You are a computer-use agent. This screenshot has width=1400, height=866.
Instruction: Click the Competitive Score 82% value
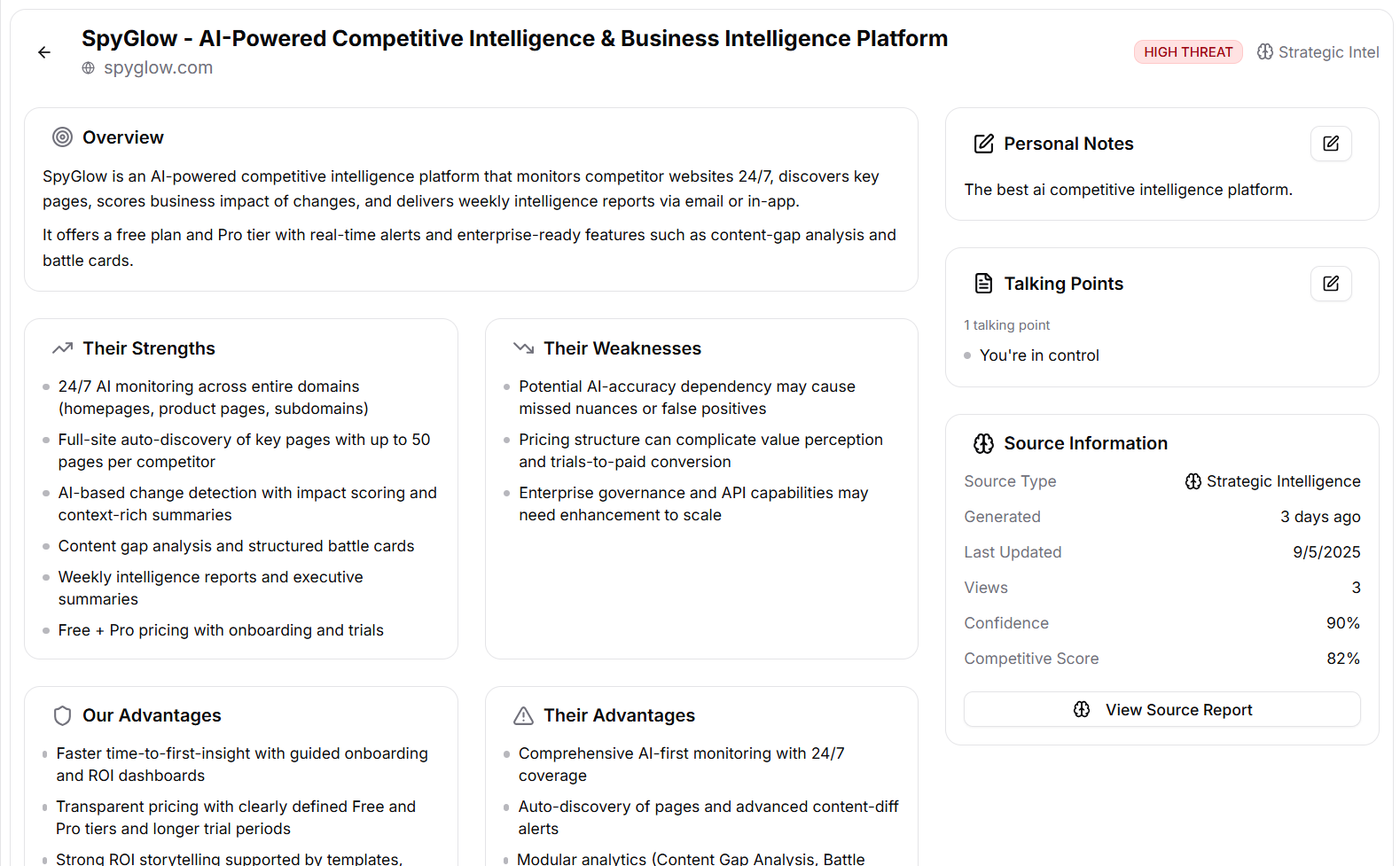point(1343,659)
